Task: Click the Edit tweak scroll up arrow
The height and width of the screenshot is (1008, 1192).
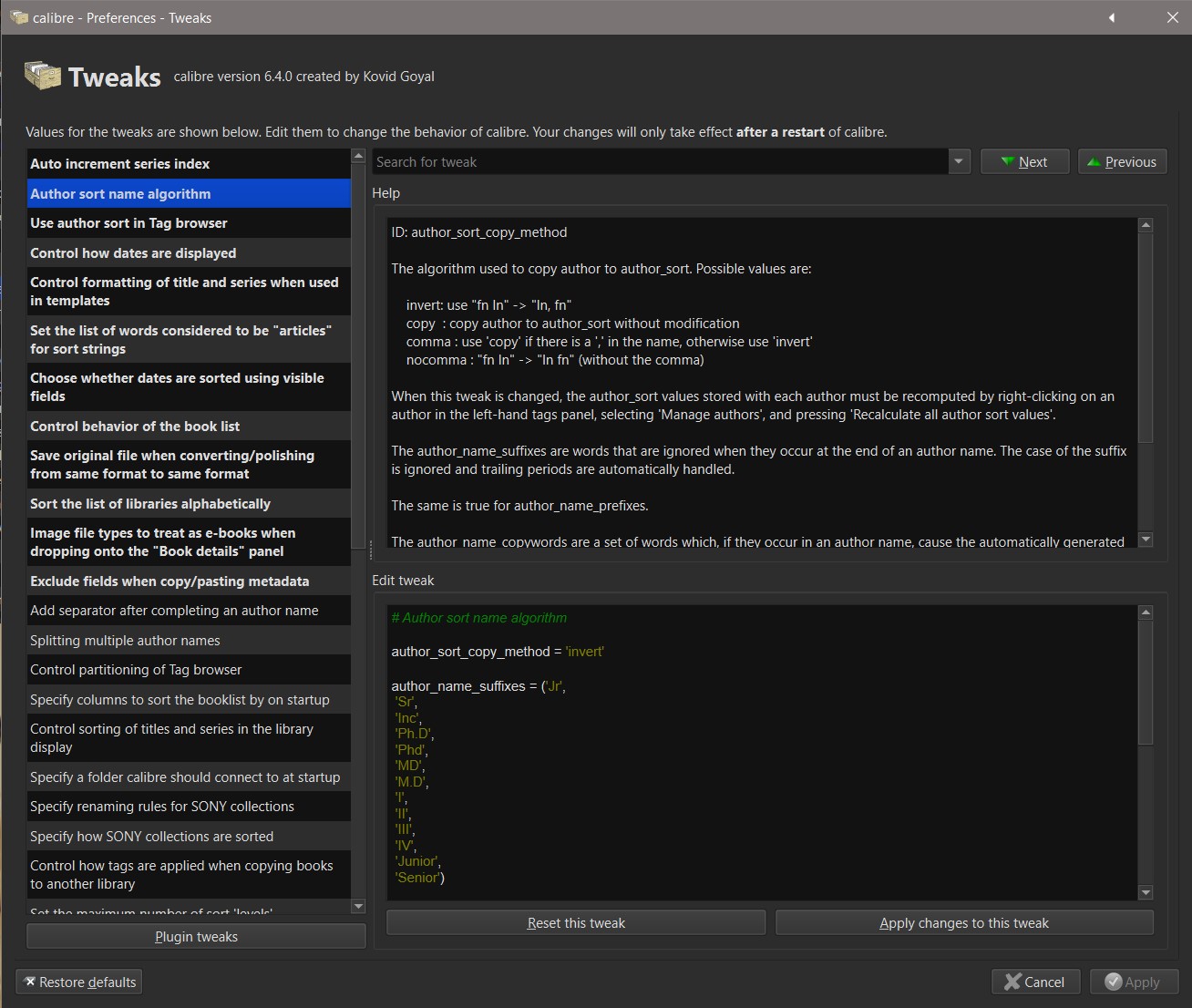Action: click(x=1146, y=612)
